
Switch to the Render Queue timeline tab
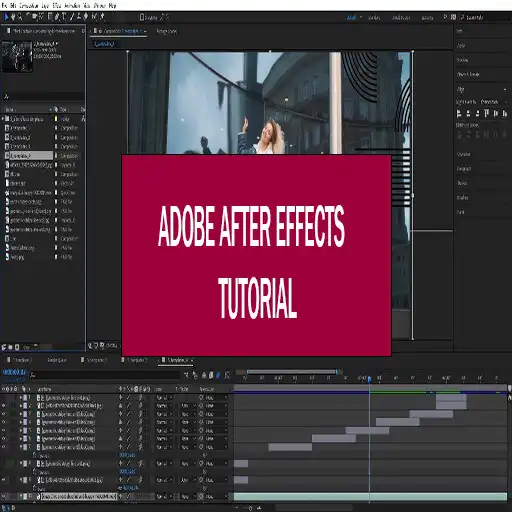[x=57, y=360]
